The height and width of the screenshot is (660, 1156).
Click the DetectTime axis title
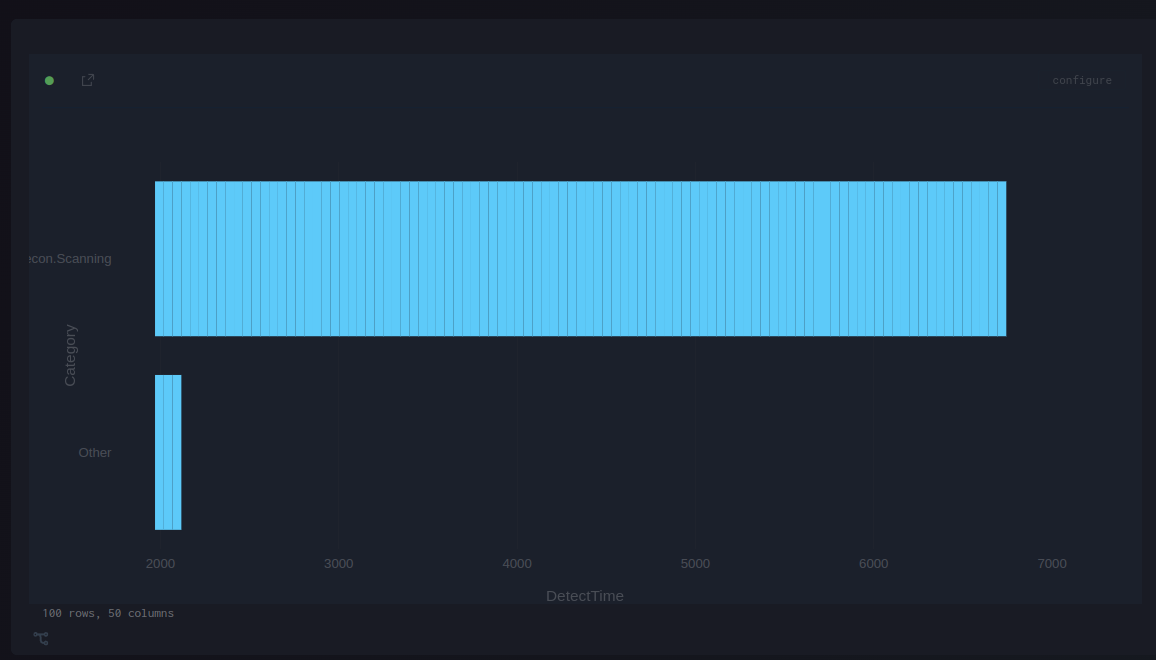coord(585,596)
